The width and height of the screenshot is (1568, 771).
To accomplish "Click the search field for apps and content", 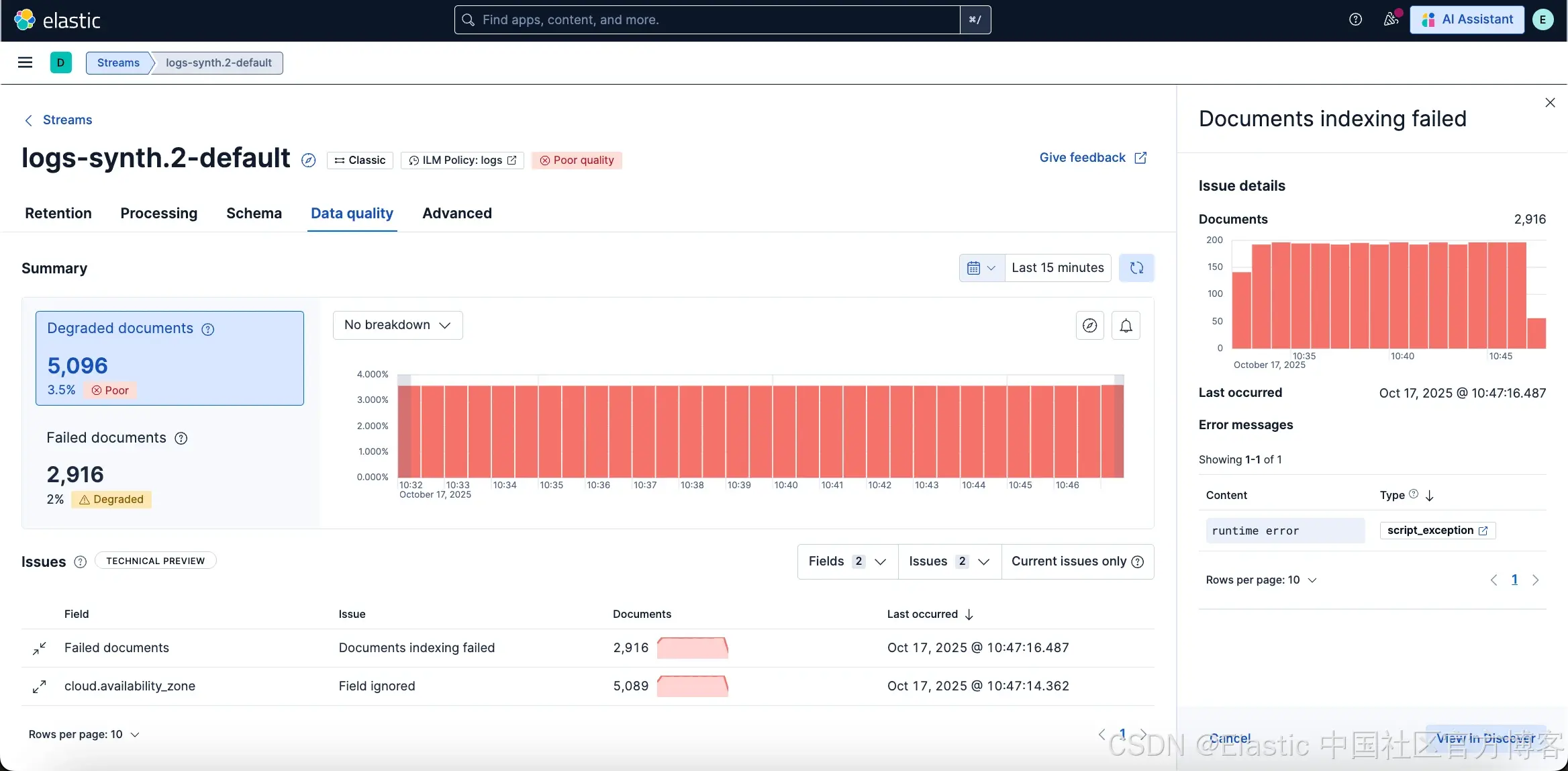I will coord(708,20).
